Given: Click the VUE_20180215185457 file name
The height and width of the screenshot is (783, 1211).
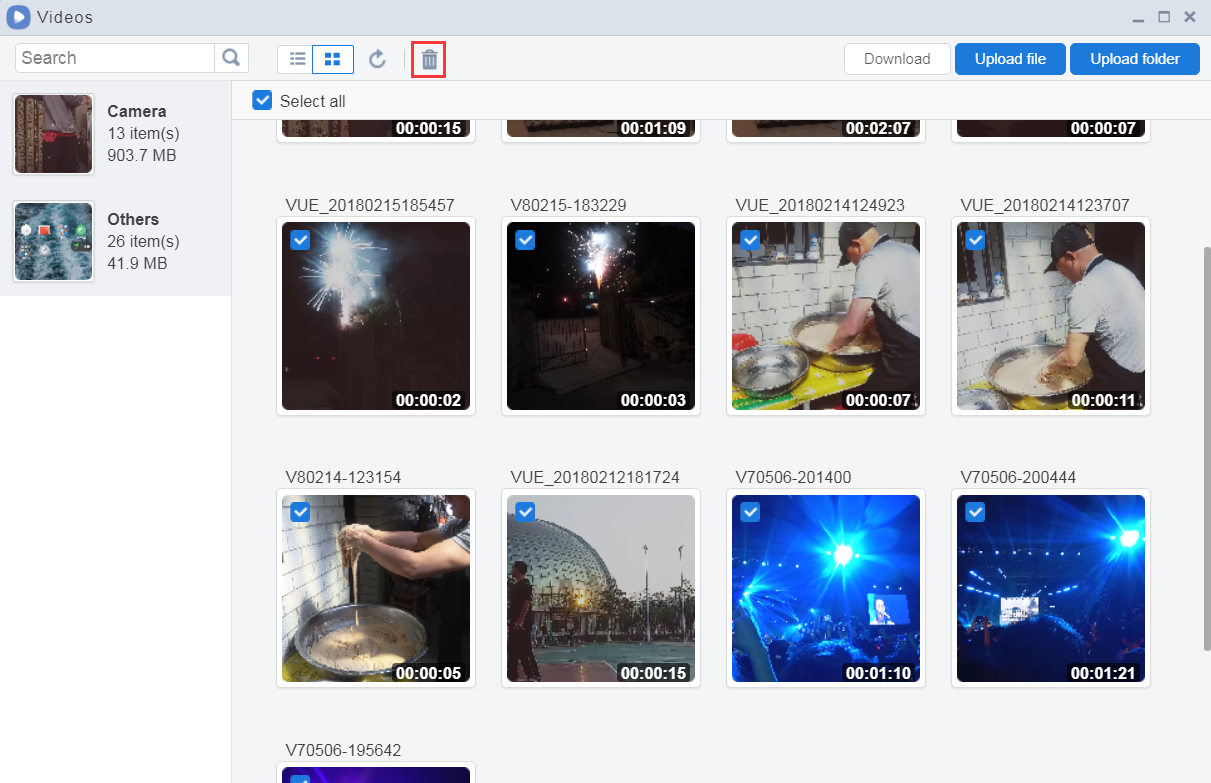Looking at the screenshot, I should (x=370, y=205).
